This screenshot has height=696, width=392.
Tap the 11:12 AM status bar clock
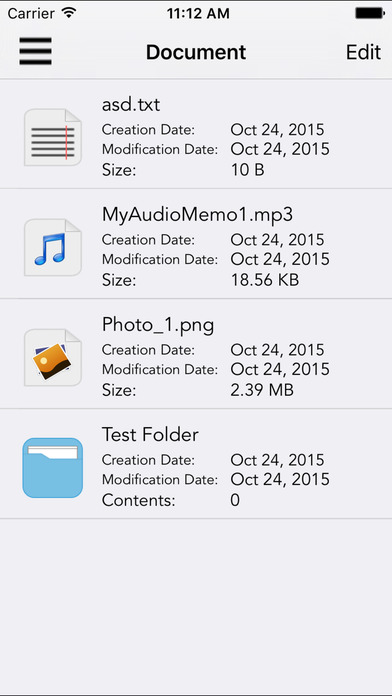click(x=198, y=13)
